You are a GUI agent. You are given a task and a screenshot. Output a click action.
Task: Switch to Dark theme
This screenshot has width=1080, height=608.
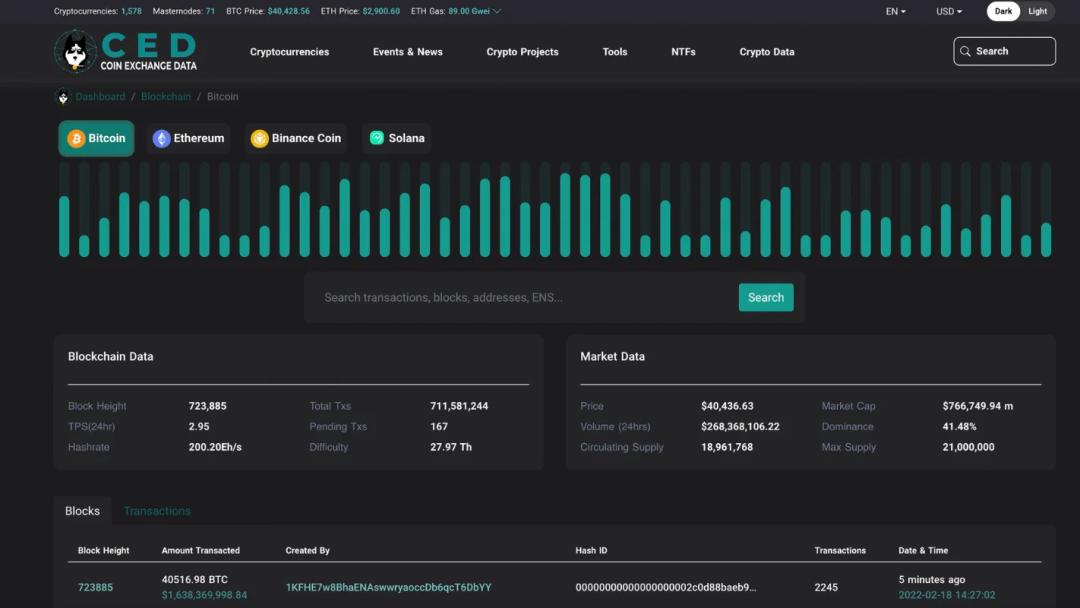coord(1003,11)
